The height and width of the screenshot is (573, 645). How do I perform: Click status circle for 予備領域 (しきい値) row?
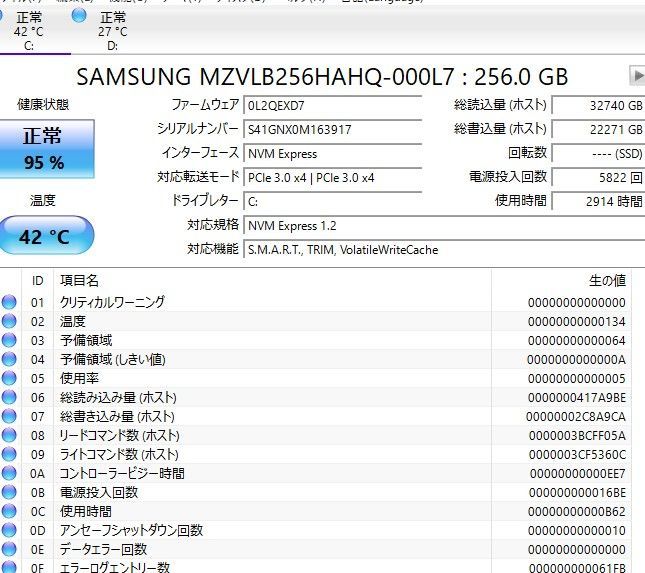coord(9,359)
